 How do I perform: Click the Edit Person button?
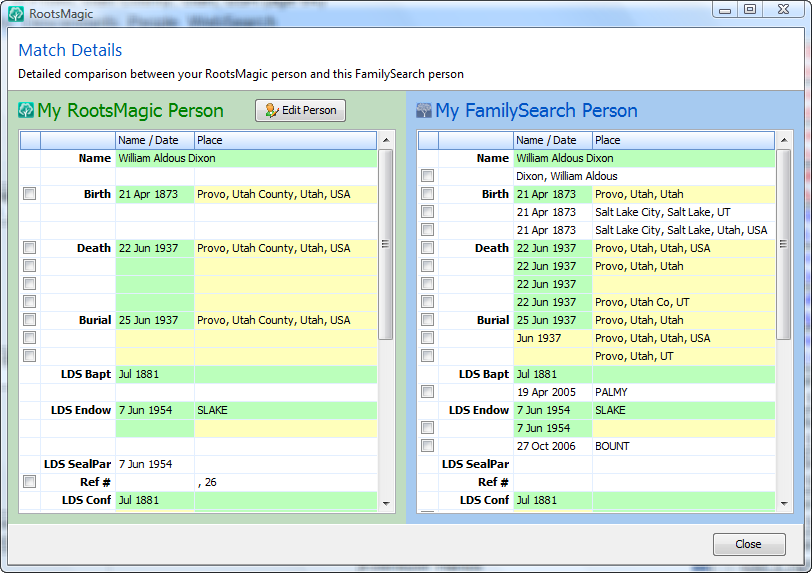[300, 110]
